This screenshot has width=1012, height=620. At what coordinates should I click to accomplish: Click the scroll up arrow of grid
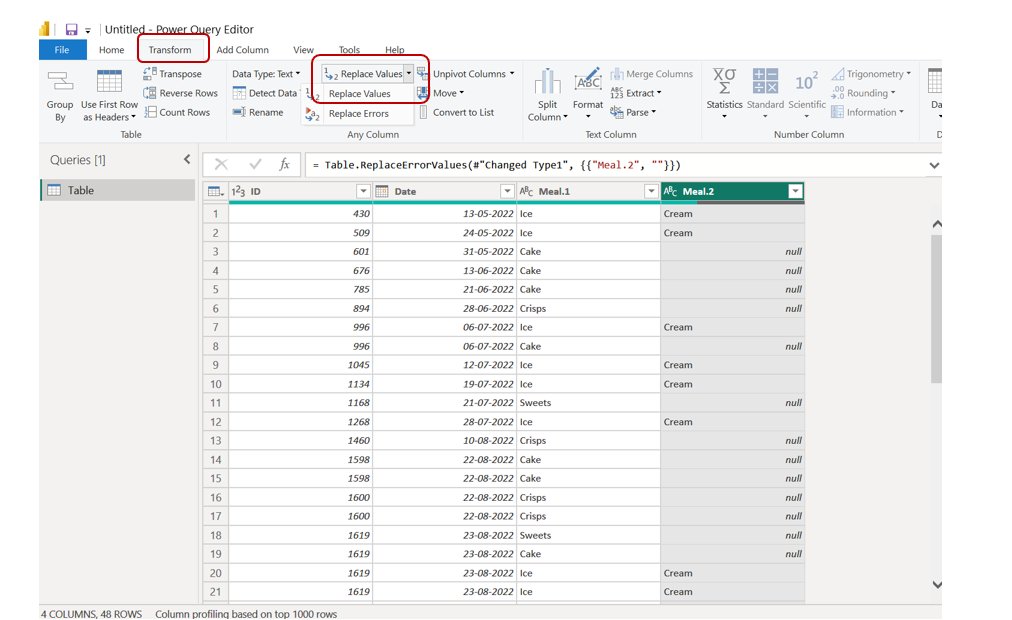coord(937,224)
